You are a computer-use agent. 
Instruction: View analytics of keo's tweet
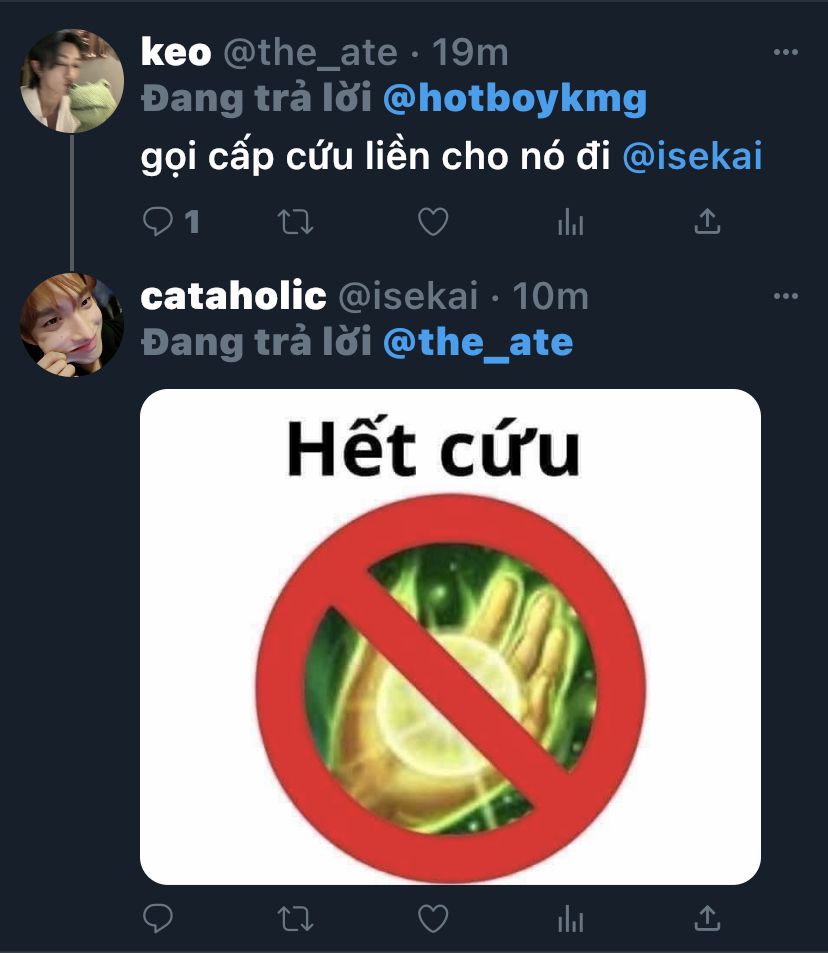pyautogui.click(x=570, y=222)
